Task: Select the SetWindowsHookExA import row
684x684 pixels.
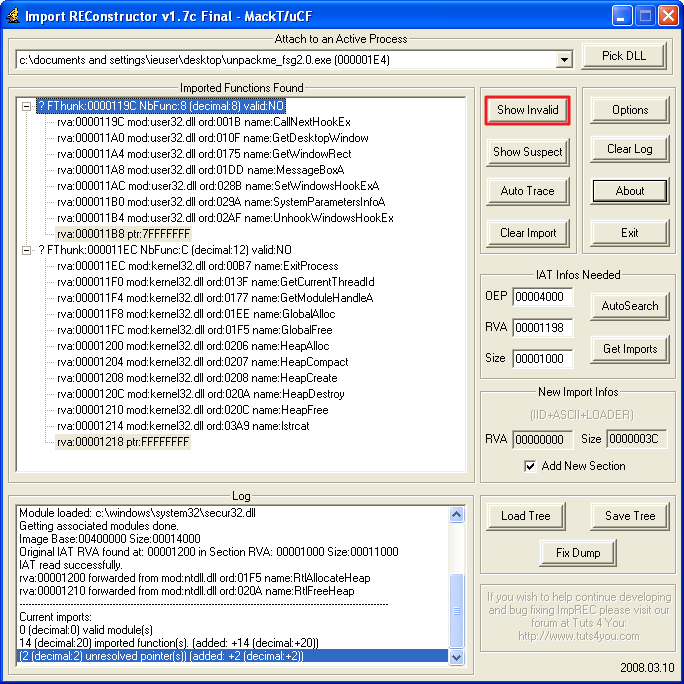Action: coord(218,186)
